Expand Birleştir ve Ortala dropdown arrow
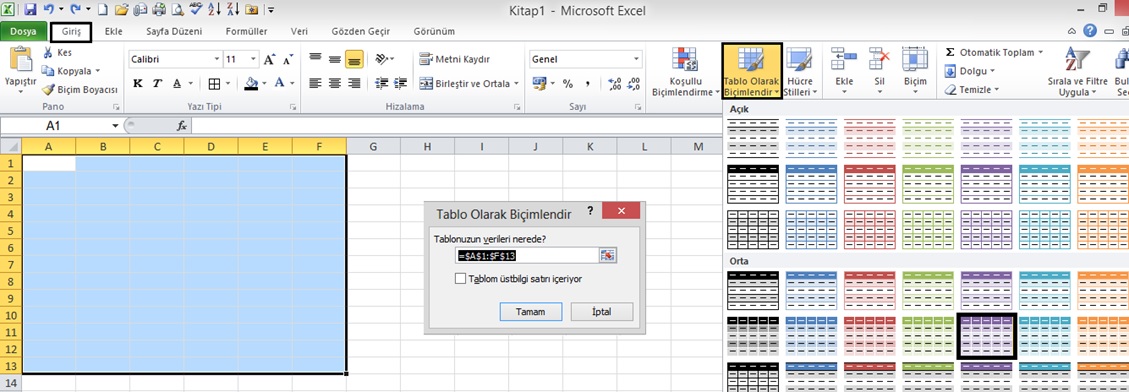Viewport: 1129px width, 392px height. pyautogui.click(x=516, y=84)
